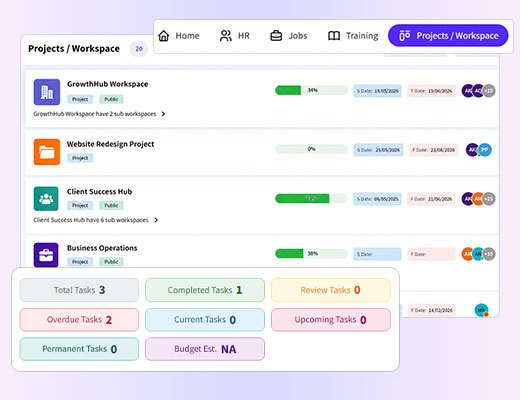The height and width of the screenshot is (400, 520).
Task: Select the Client Success Hub people icon
Action: [46, 199]
